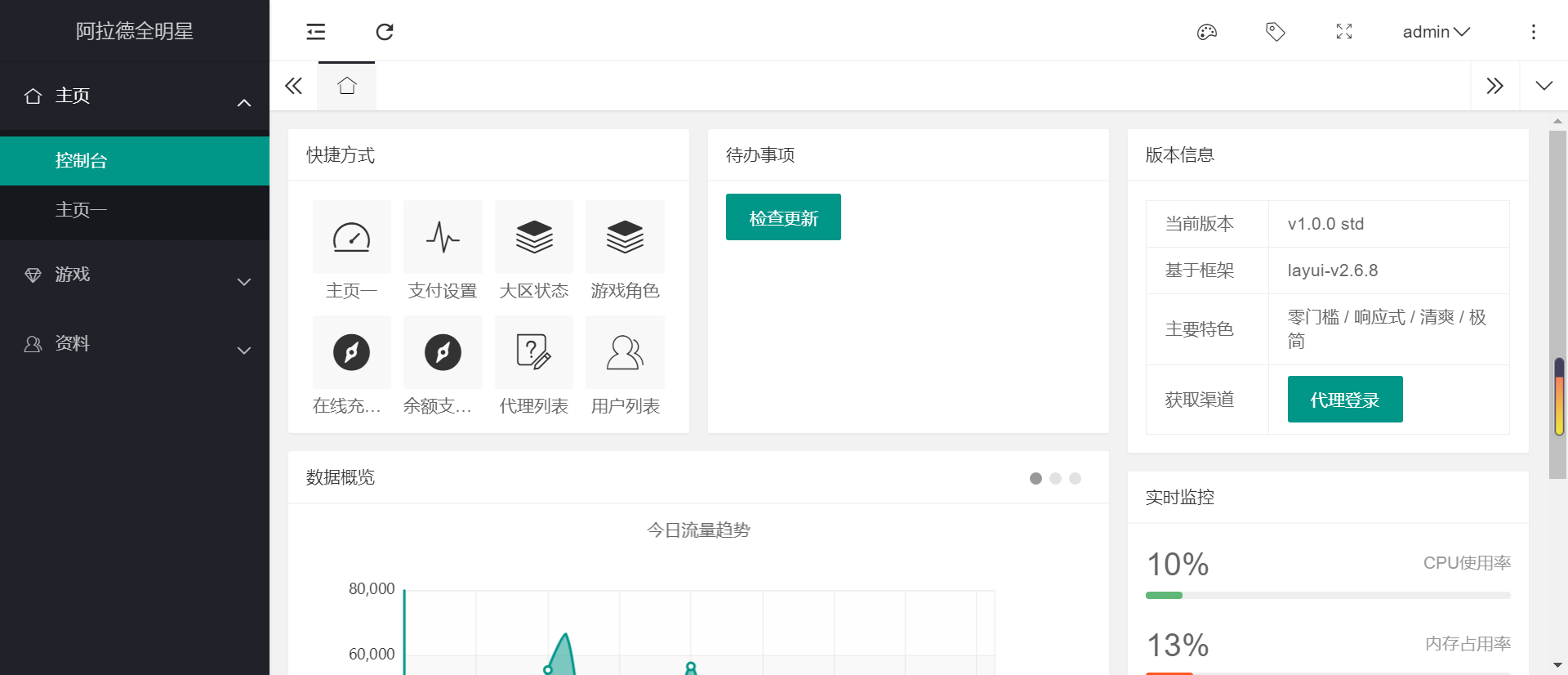Select 主页一 in the sidebar
Viewport: 1568px width, 675px height.
coord(135,210)
